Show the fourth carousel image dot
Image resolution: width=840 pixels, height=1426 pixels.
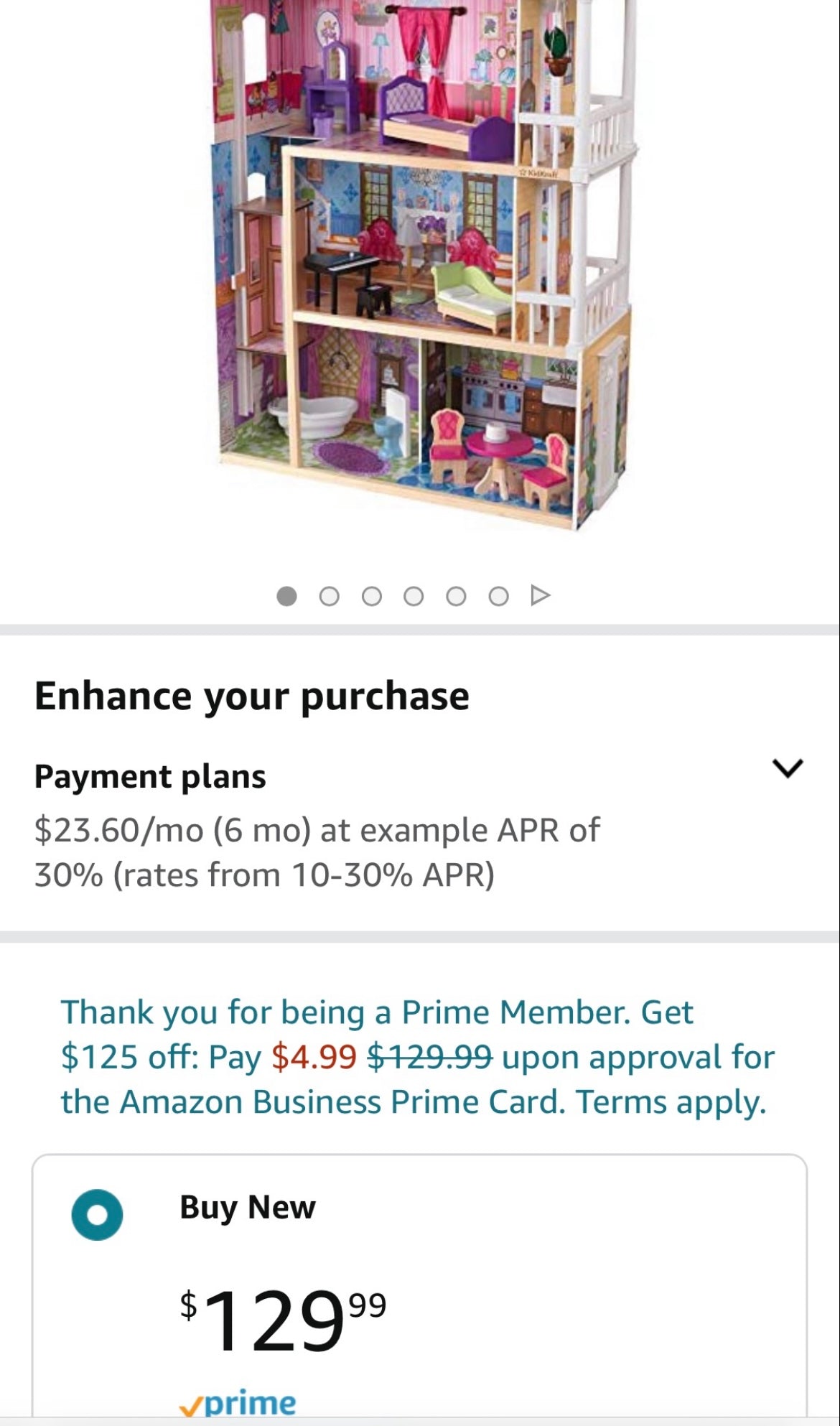414,597
